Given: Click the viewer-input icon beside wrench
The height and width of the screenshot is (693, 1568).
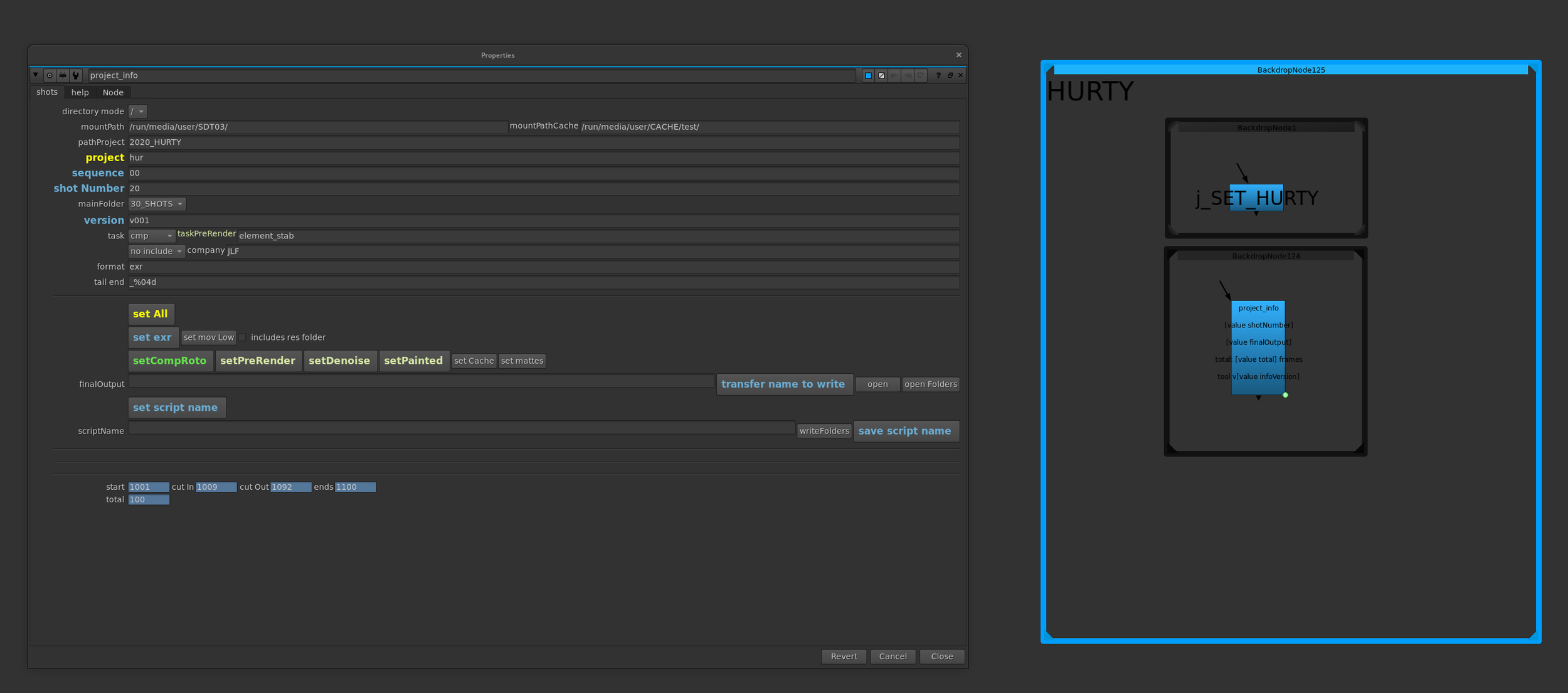Looking at the screenshot, I should pos(63,75).
